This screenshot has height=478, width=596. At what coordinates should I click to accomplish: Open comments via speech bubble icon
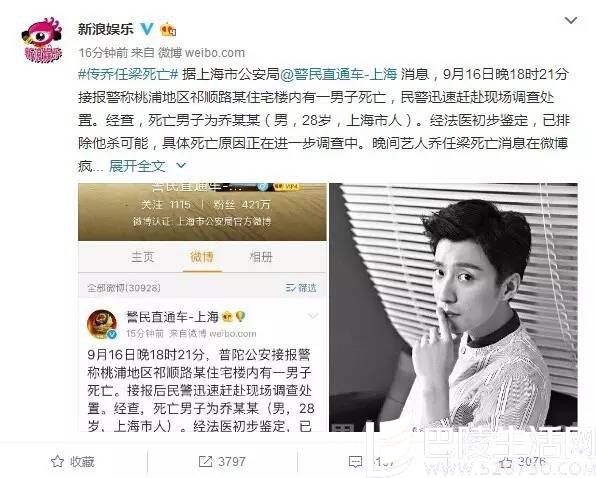point(355,462)
